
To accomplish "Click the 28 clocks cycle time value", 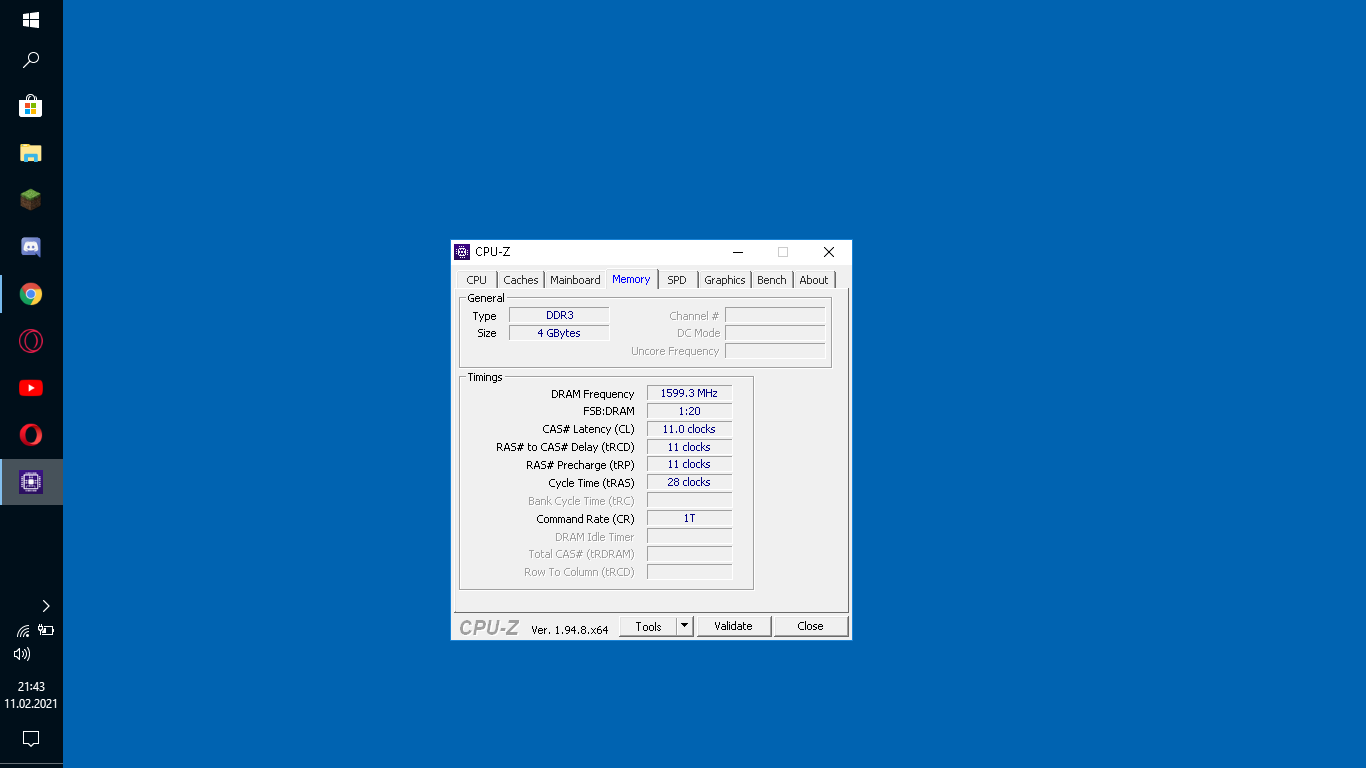I will 689,482.
